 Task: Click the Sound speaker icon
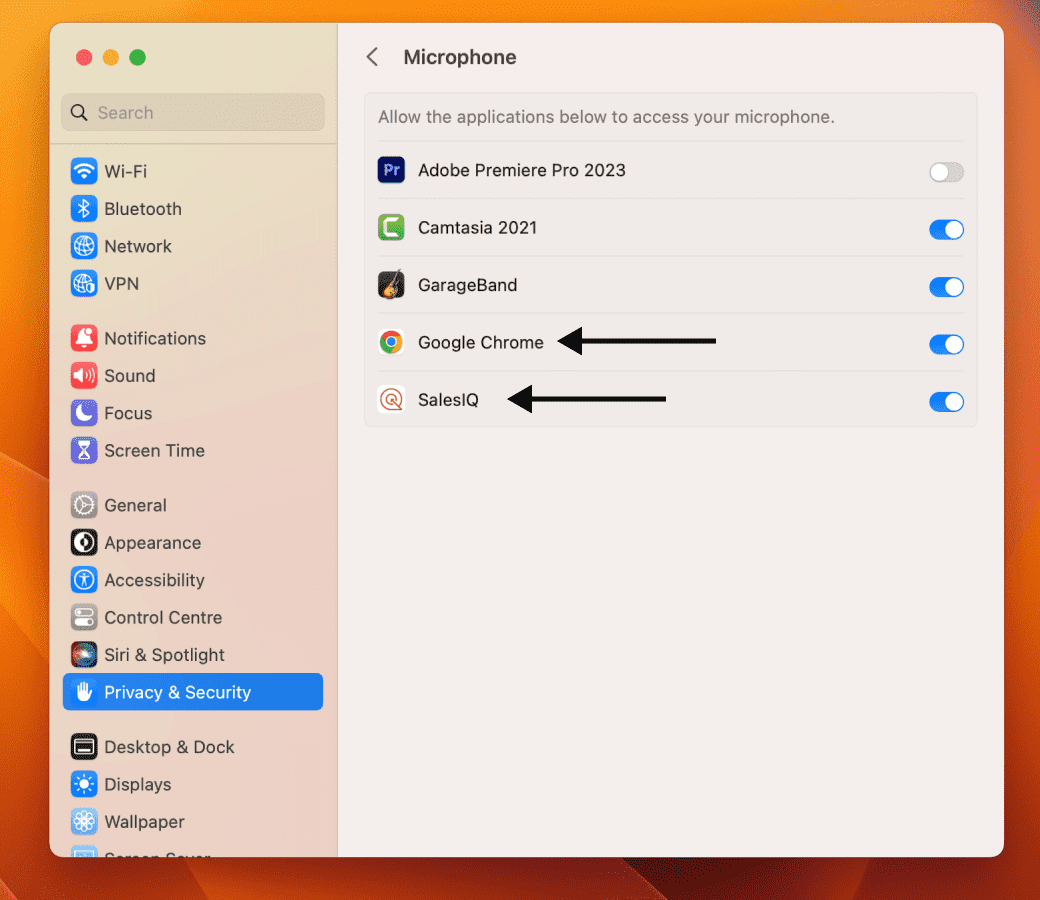[x=84, y=376]
